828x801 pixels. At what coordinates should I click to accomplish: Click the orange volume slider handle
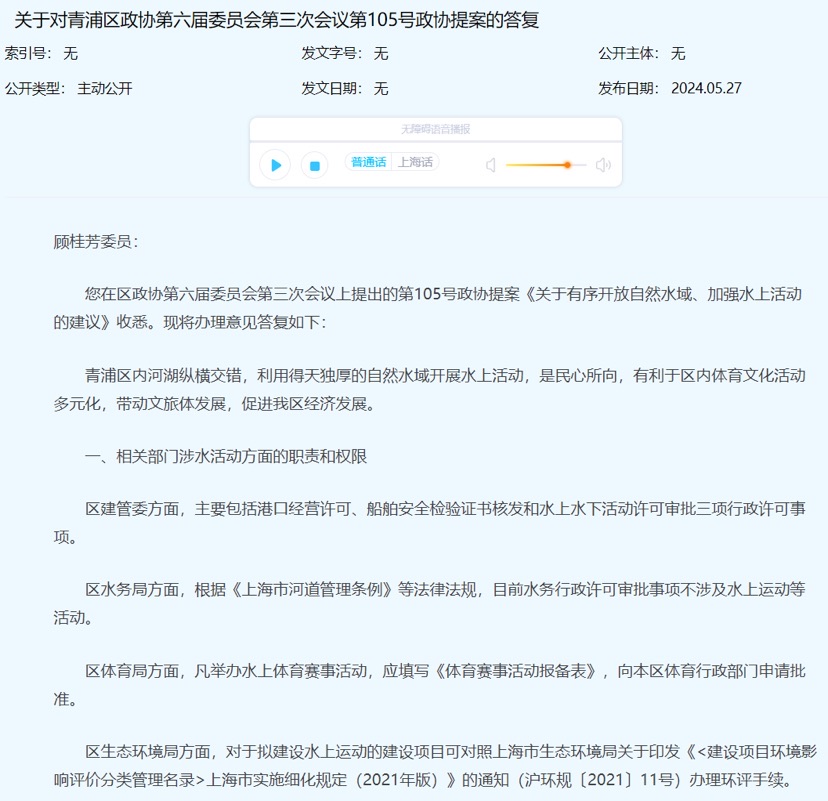coord(567,165)
